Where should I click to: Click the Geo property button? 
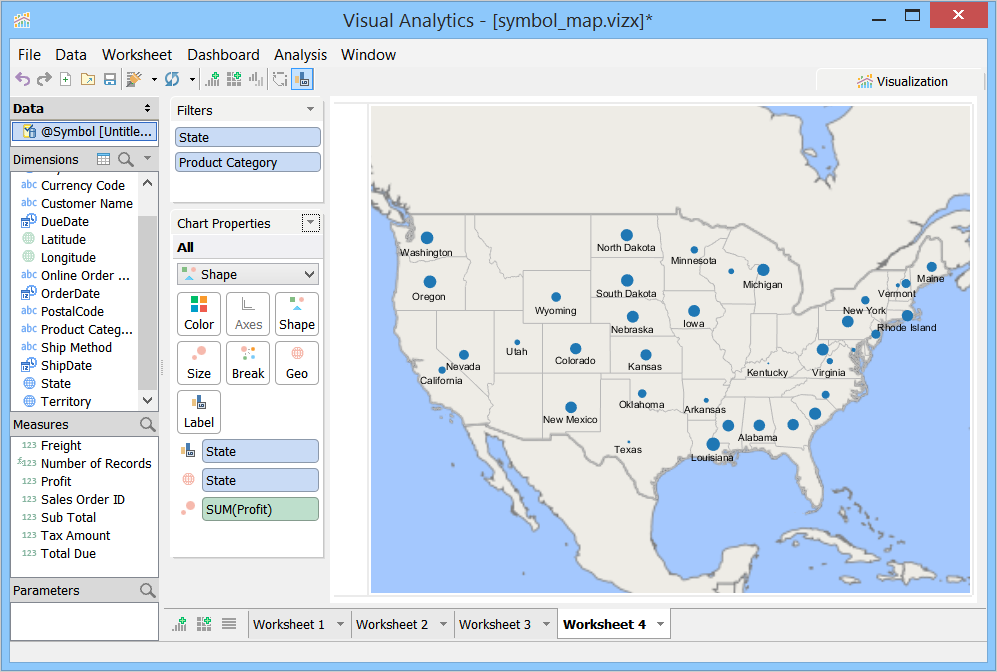297,362
